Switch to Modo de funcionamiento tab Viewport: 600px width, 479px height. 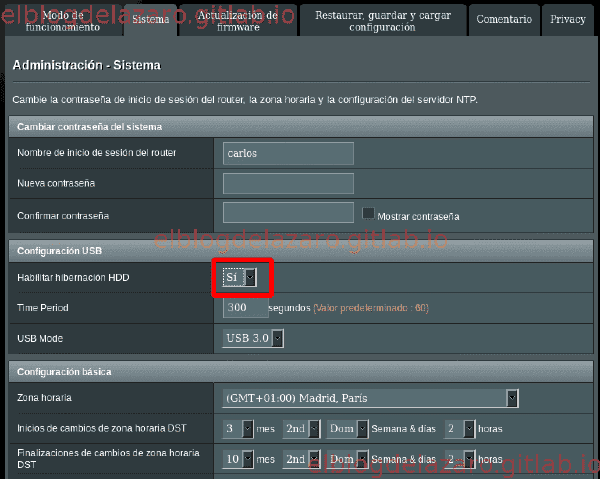pyautogui.click(x=63, y=21)
